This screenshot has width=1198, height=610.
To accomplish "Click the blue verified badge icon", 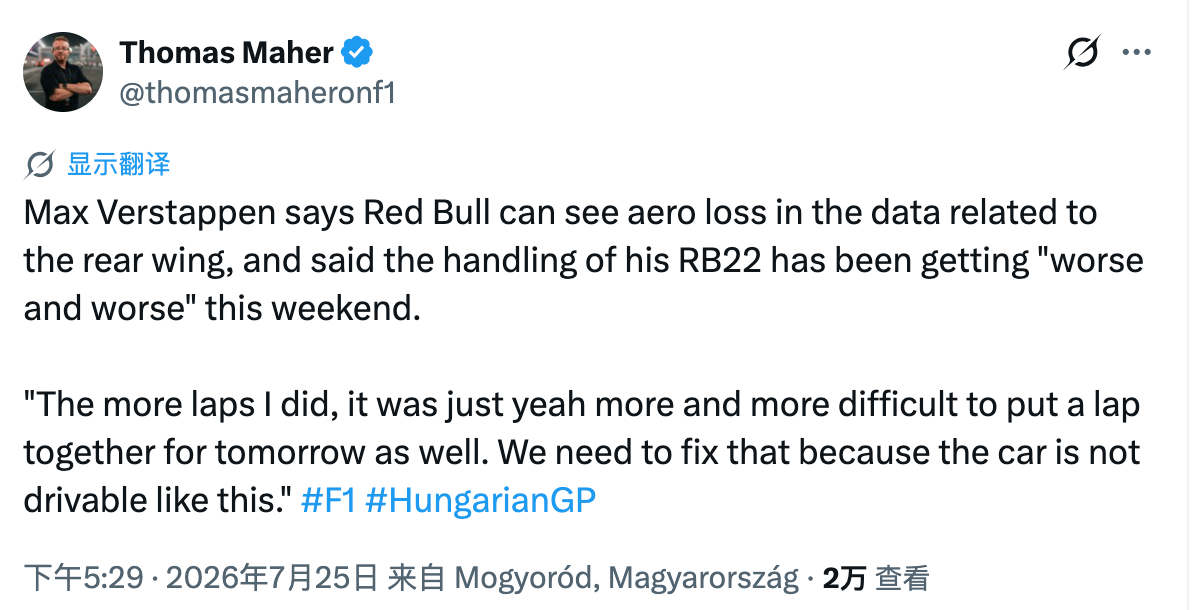I will pos(356,52).
